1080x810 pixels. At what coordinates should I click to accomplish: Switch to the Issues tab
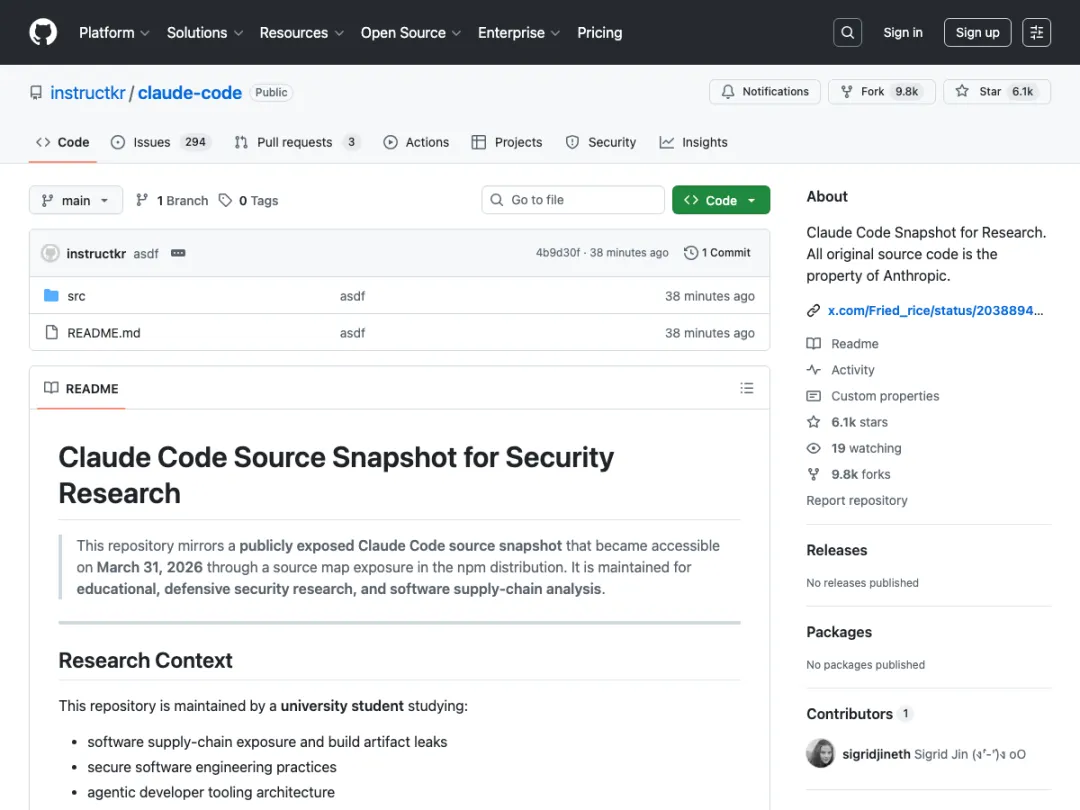(x=151, y=142)
